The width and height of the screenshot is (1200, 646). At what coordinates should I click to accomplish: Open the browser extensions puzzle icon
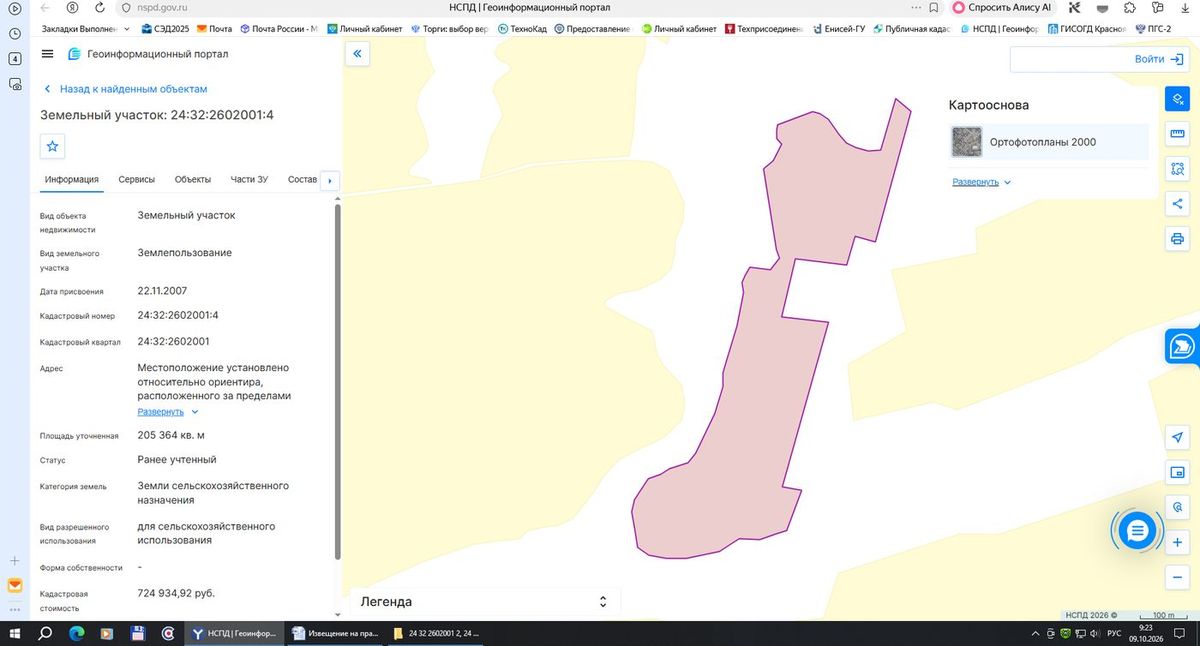click(1131, 7)
